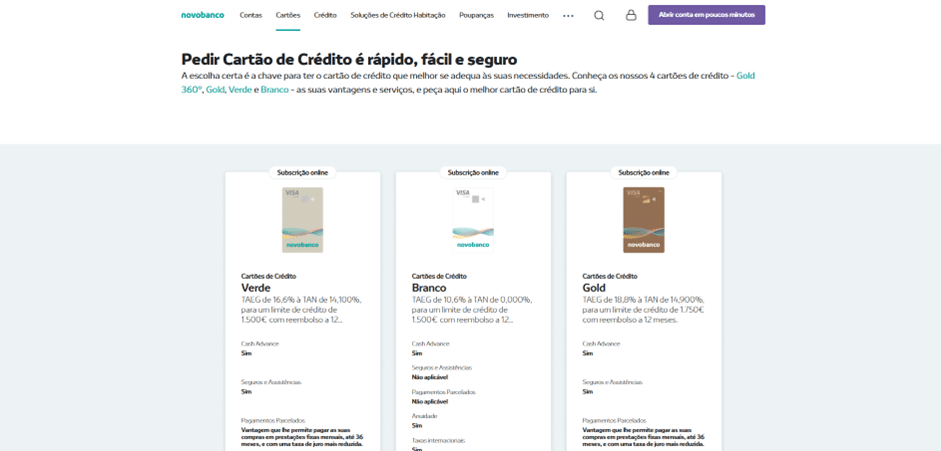The height and width of the screenshot is (451, 941).
Task: Click the padlock login icon
Action: click(x=631, y=16)
